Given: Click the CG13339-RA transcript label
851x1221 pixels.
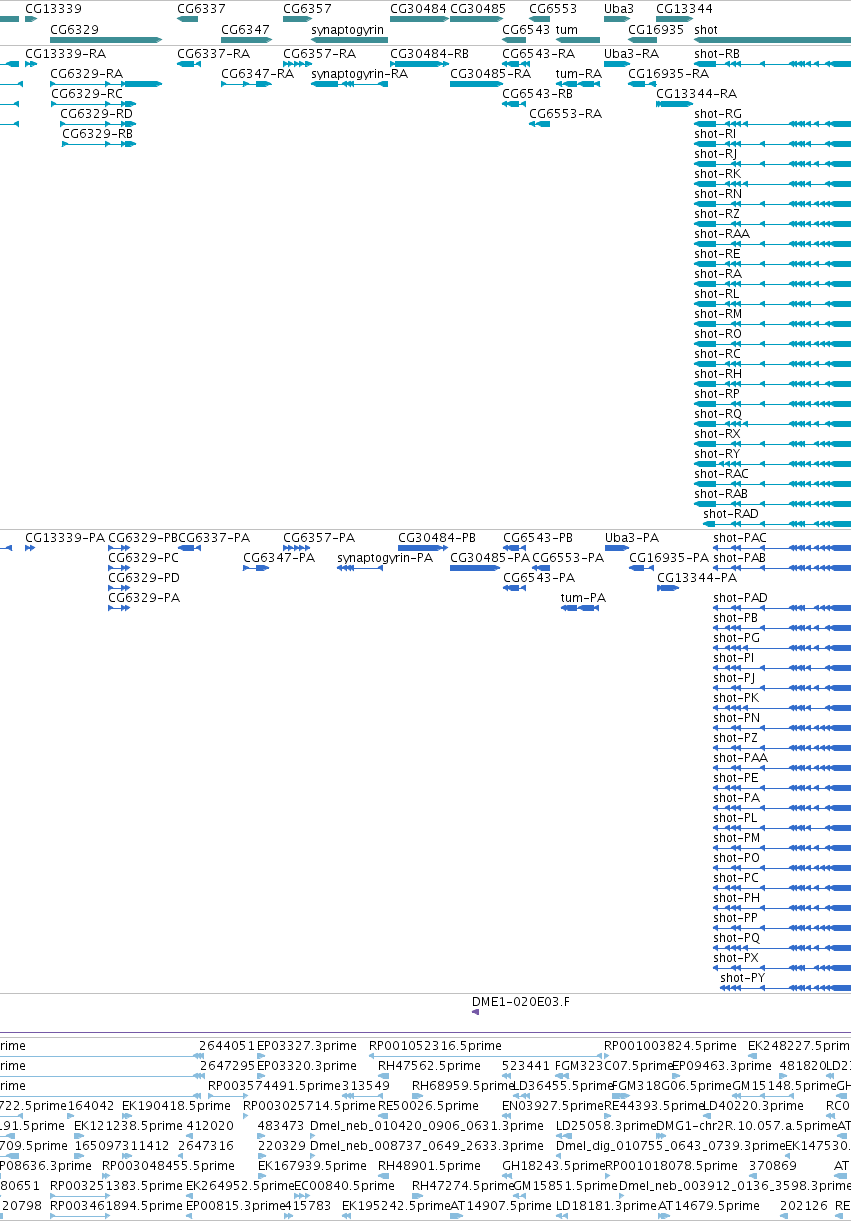Looking at the screenshot, I should coord(65,53).
